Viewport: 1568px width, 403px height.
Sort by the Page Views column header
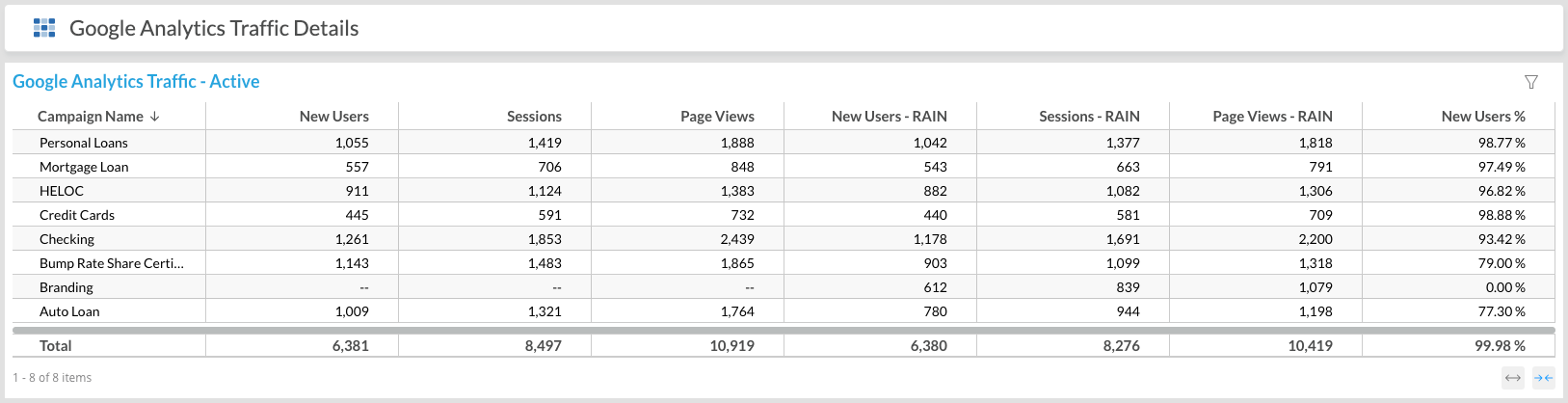717,117
